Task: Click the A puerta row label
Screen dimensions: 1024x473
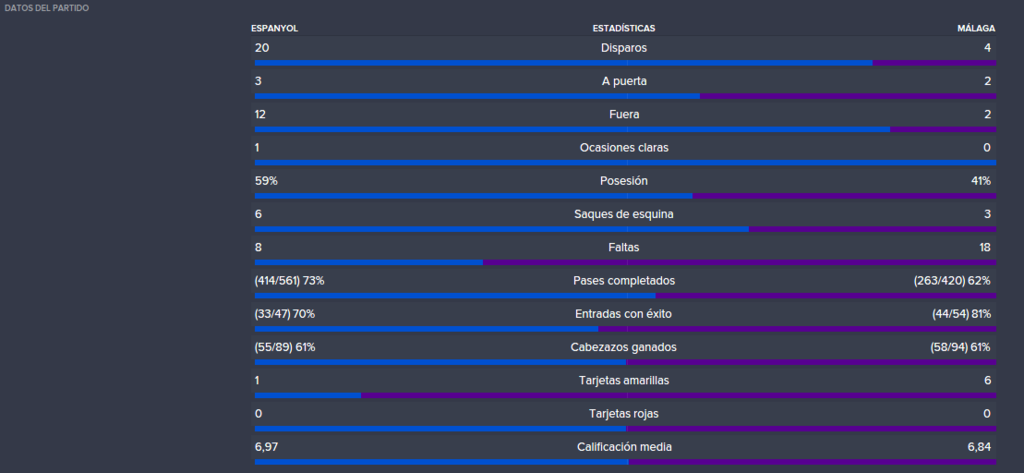Action: pyautogui.click(x=624, y=81)
